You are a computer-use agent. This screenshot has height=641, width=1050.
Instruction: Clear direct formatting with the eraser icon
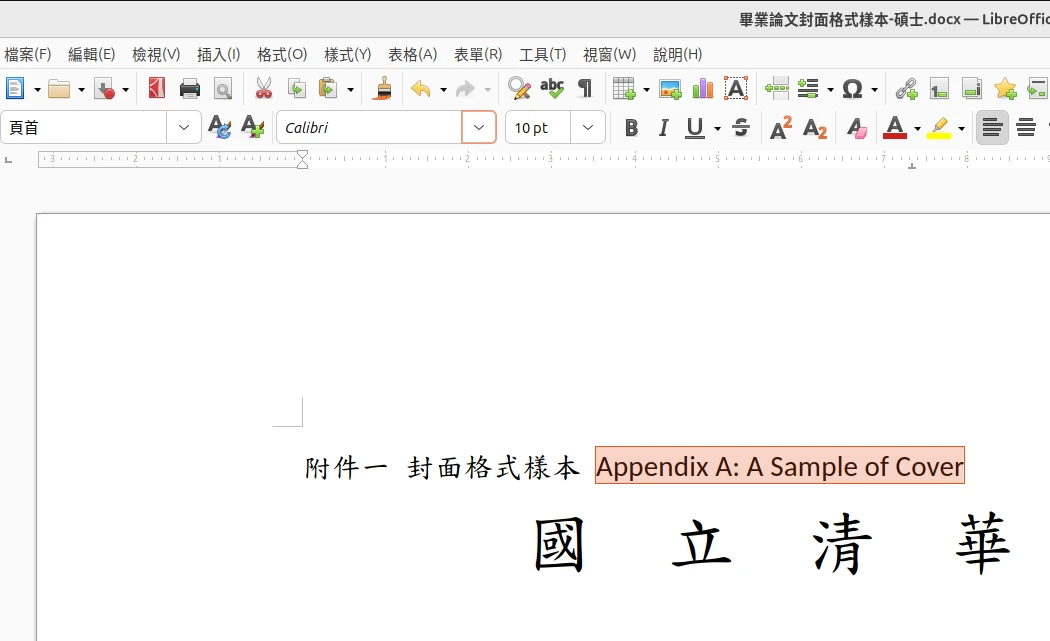coord(856,127)
